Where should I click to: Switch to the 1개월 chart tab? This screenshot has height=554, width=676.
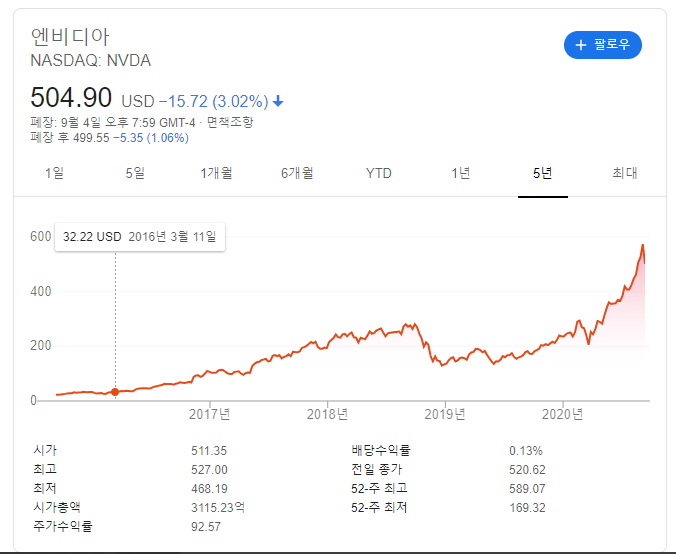[x=216, y=173]
